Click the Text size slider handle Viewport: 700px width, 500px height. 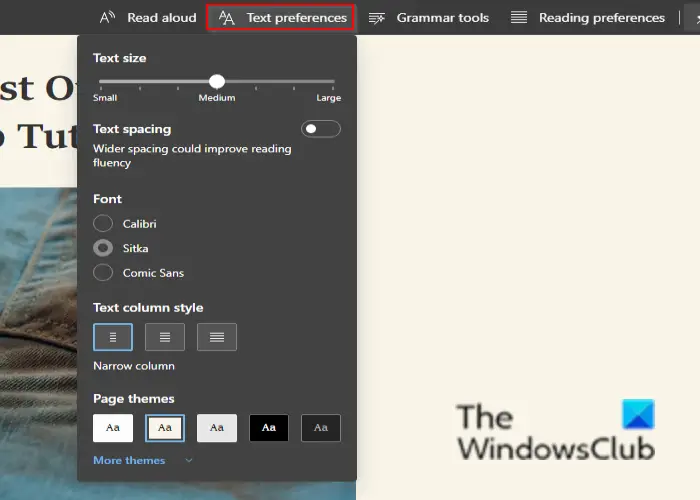217,81
